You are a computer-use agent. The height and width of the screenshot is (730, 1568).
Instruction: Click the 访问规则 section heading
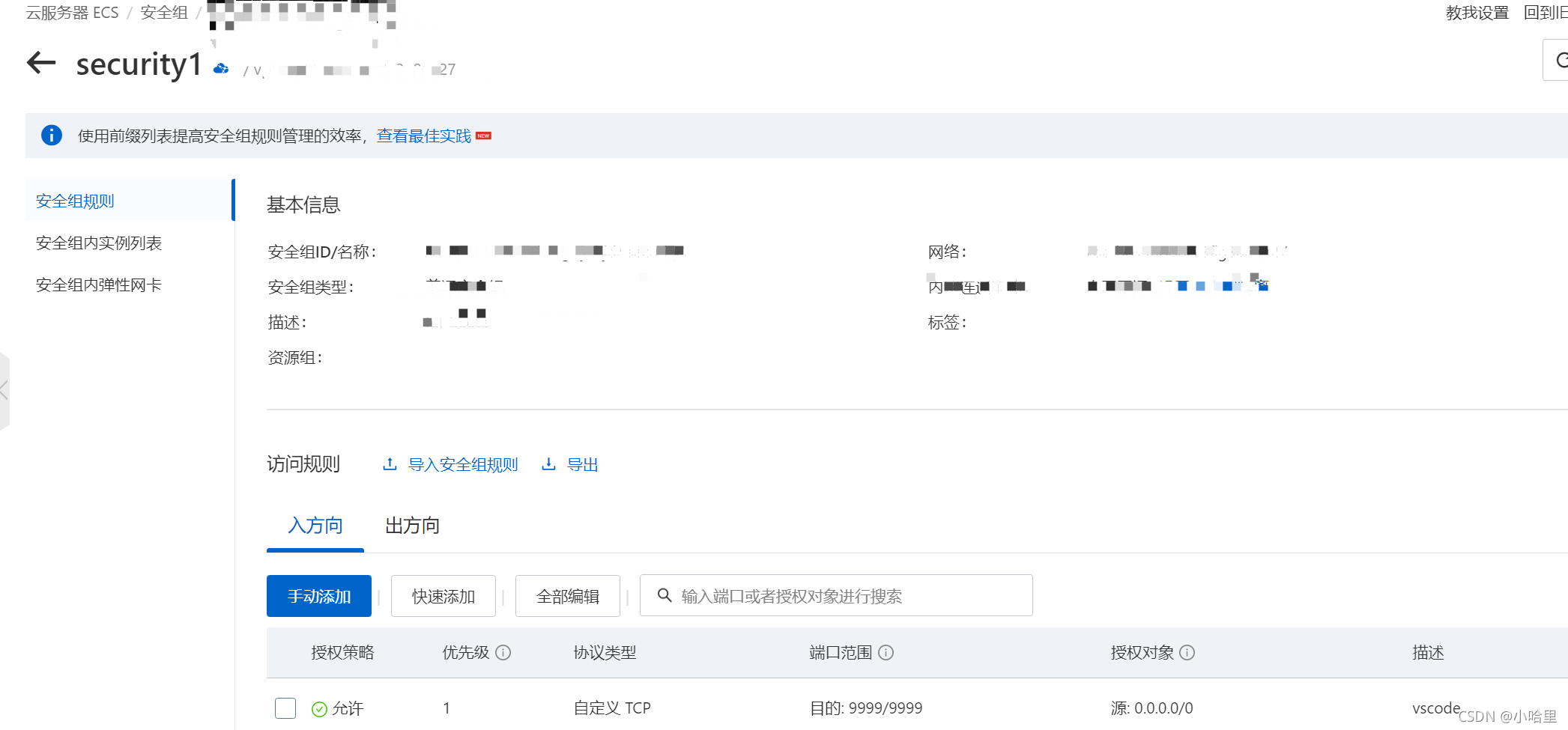tap(303, 464)
